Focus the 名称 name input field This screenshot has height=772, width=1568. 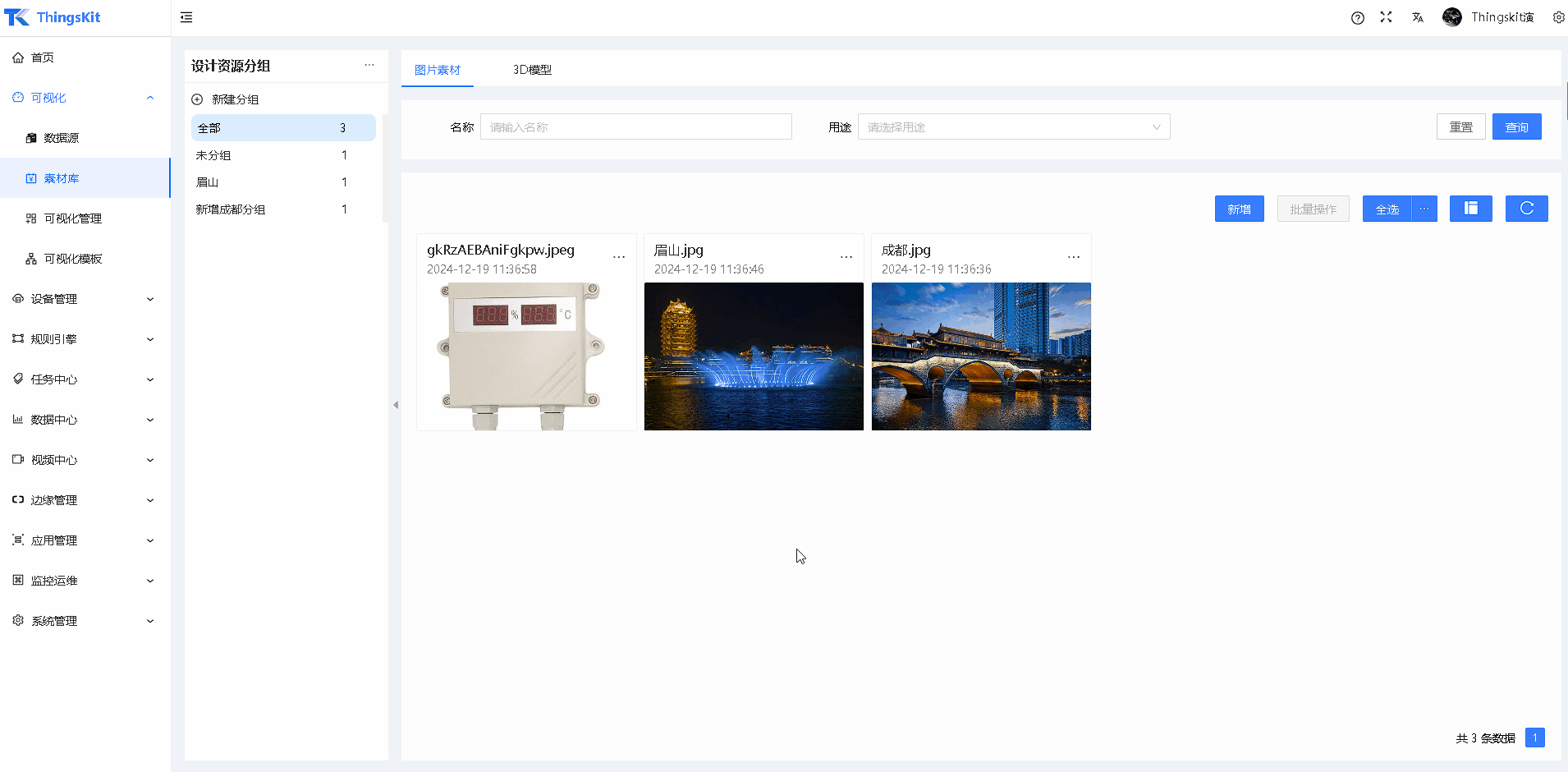point(635,127)
